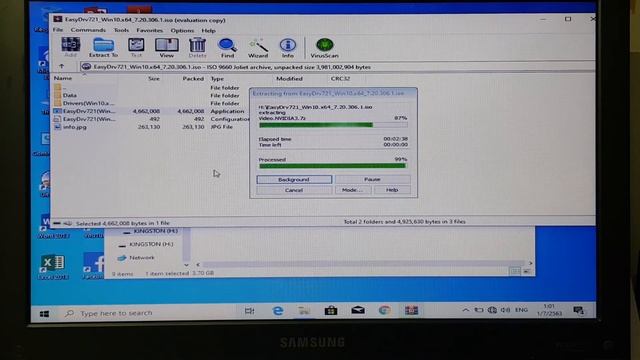The width and height of the screenshot is (640, 360).
Task: Open Microsoft Edge from the taskbar
Action: tap(278, 311)
